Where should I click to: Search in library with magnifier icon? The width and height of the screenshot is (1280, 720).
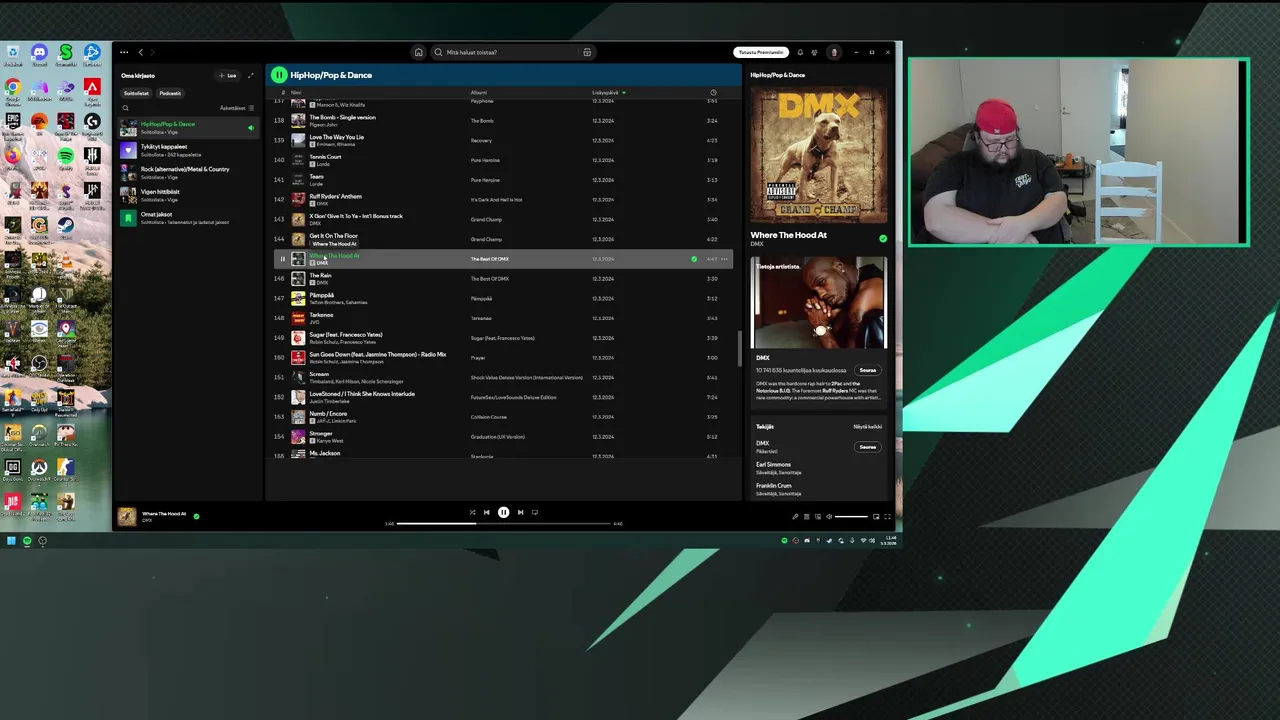[125, 108]
